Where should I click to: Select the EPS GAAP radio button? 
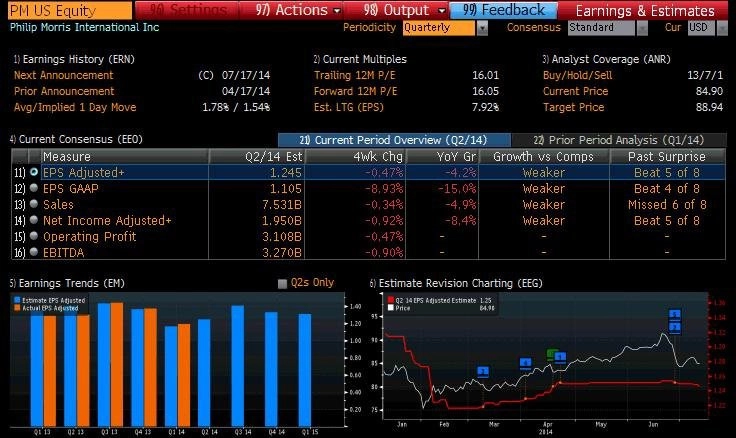(x=34, y=188)
